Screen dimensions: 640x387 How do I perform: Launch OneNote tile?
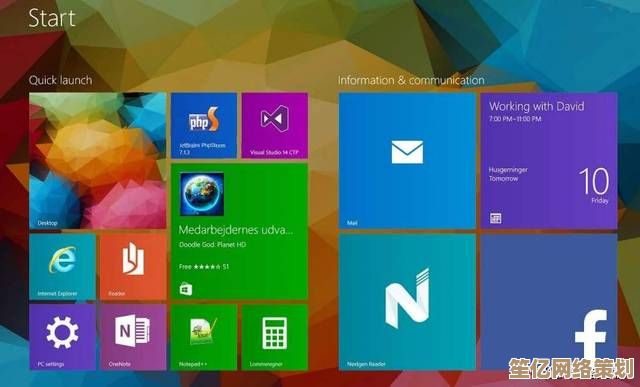point(133,337)
